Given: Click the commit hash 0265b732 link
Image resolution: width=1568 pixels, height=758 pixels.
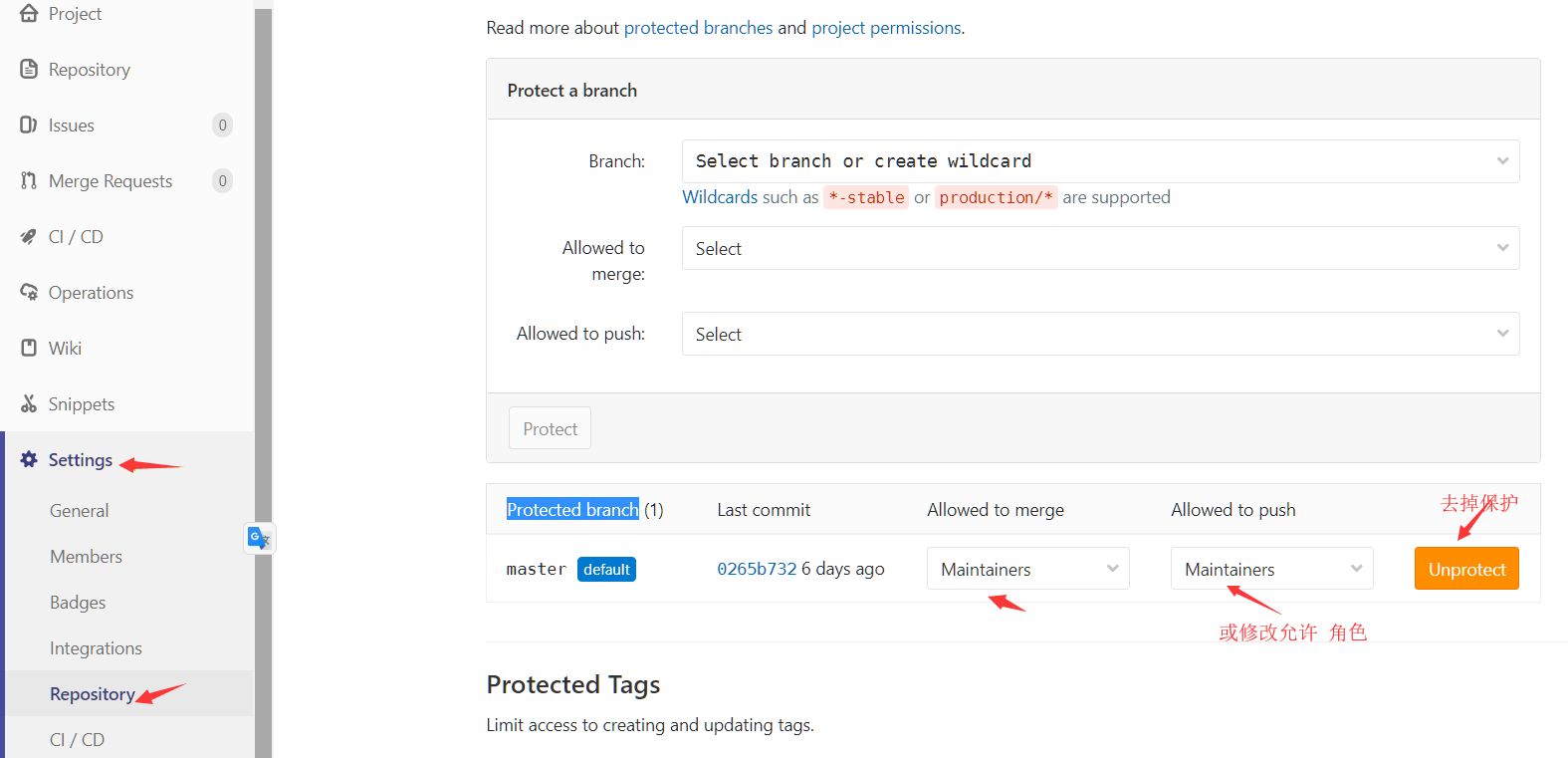Looking at the screenshot, I should (757, 569).
